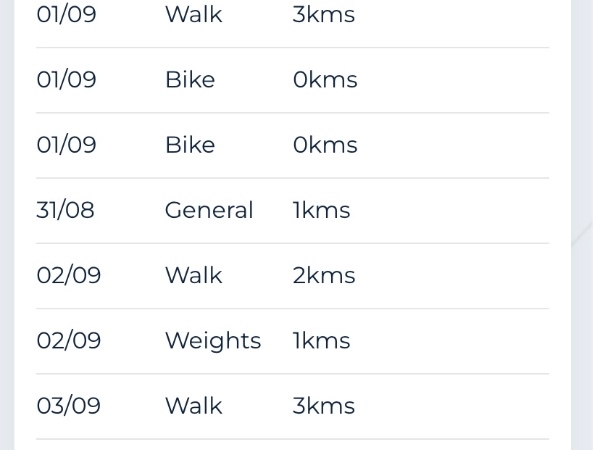
Task: Select "1kms" in the General row
Action: click(x=321, y=211)
